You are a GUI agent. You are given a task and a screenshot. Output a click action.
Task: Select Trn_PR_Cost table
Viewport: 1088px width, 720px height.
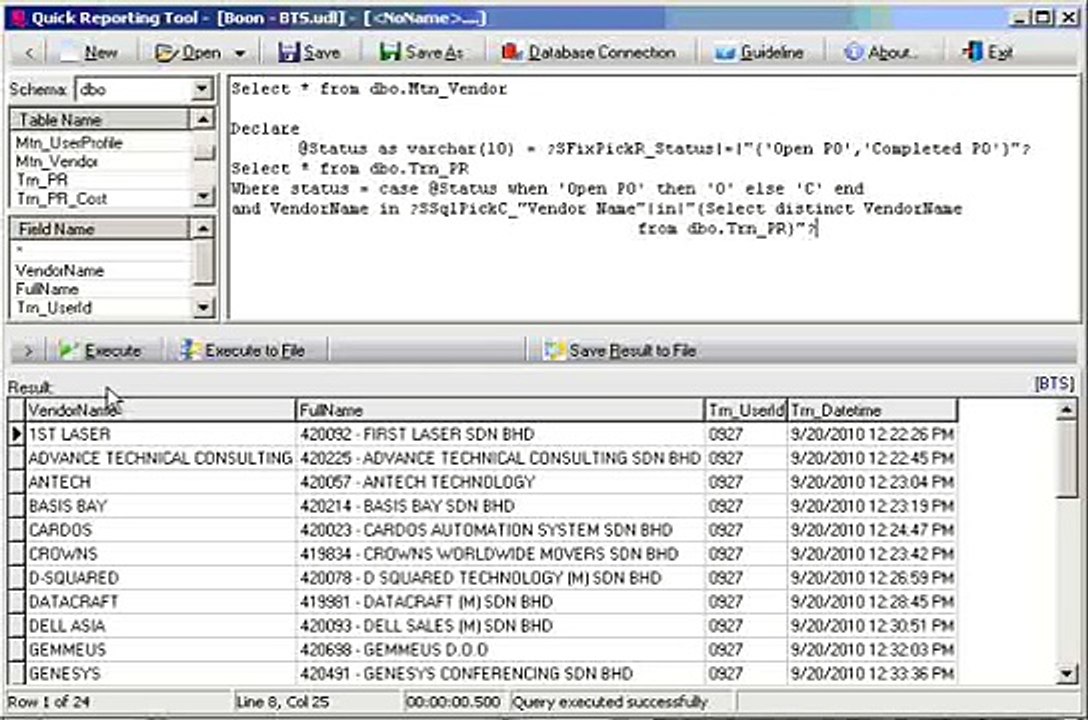pos(61,199)
